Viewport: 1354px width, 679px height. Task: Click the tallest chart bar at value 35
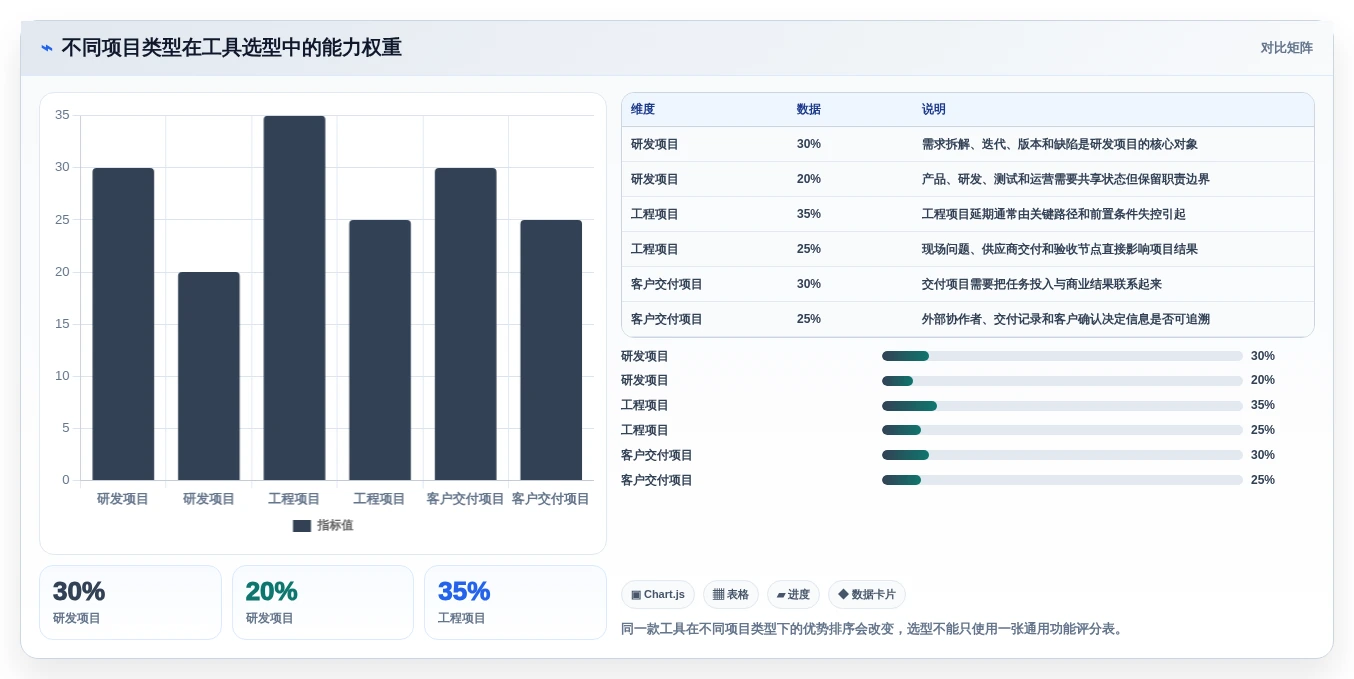pyautogui.click(x=295, y=298)
